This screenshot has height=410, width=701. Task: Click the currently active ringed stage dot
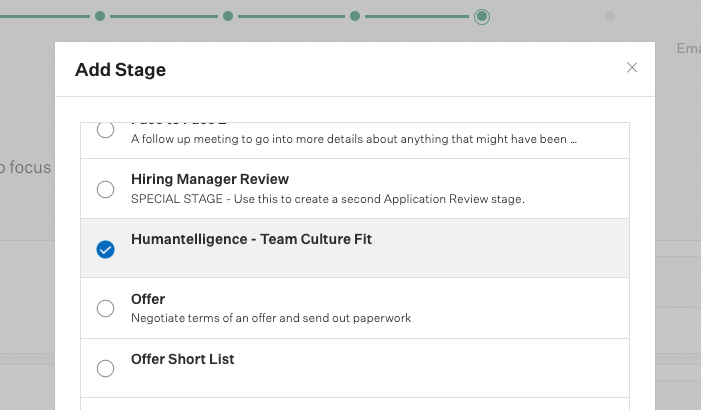tap(482, 16)
